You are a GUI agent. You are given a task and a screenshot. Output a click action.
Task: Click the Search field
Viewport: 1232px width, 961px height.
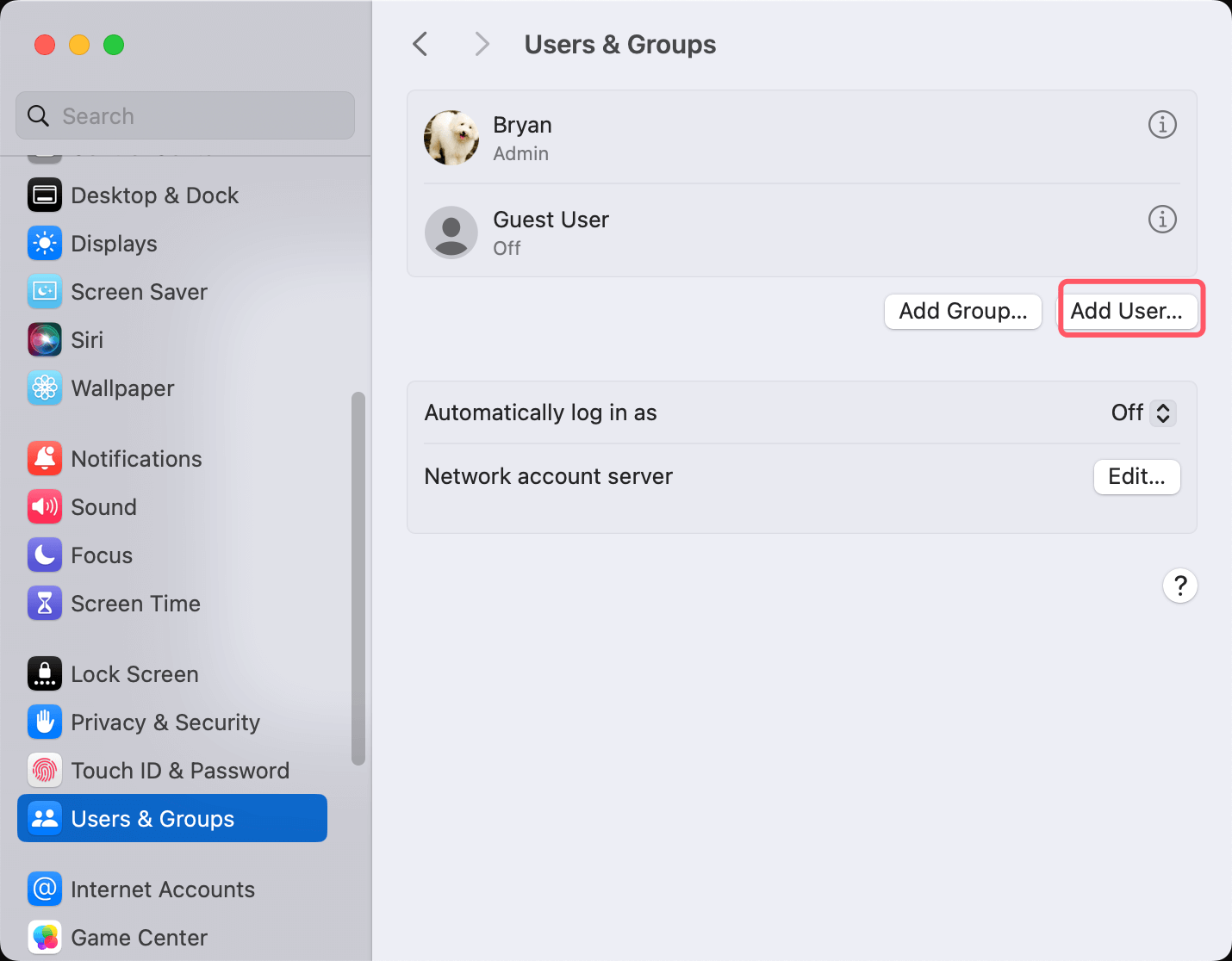[x=185, y=116]
